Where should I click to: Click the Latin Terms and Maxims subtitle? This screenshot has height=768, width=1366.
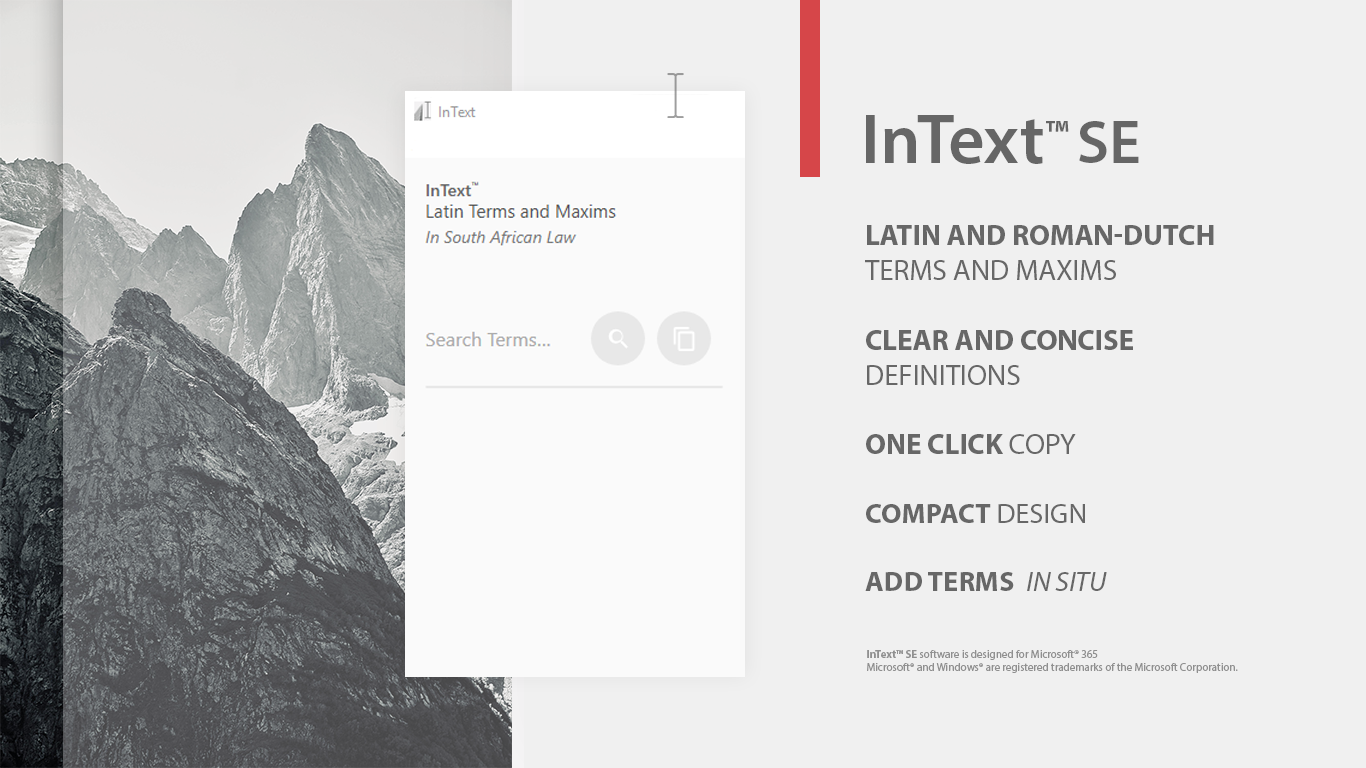click(520, 212)
